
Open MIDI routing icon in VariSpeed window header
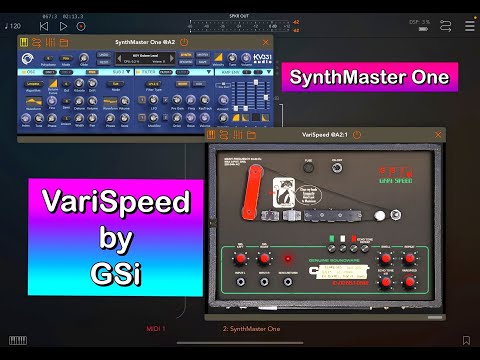click(224, 135)
